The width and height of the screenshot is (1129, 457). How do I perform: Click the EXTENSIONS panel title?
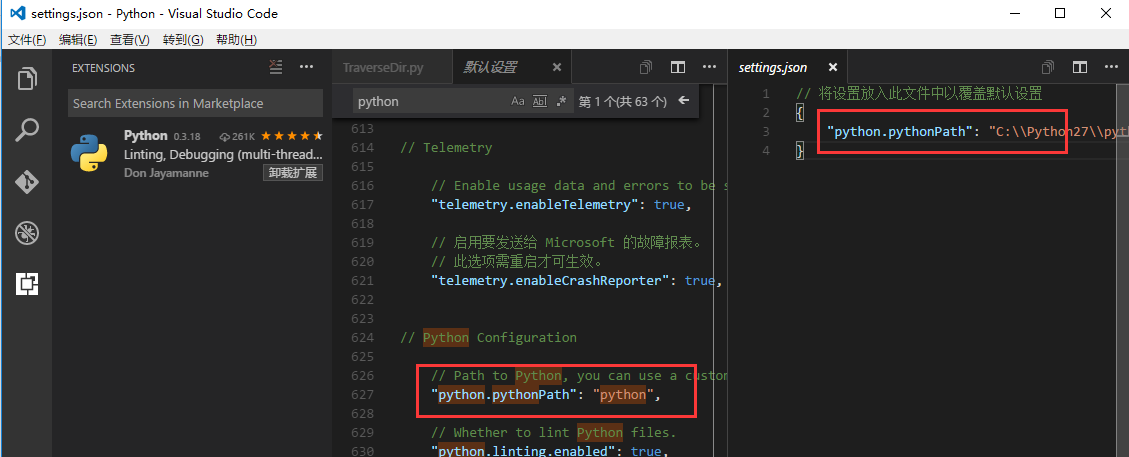point(104,68)
